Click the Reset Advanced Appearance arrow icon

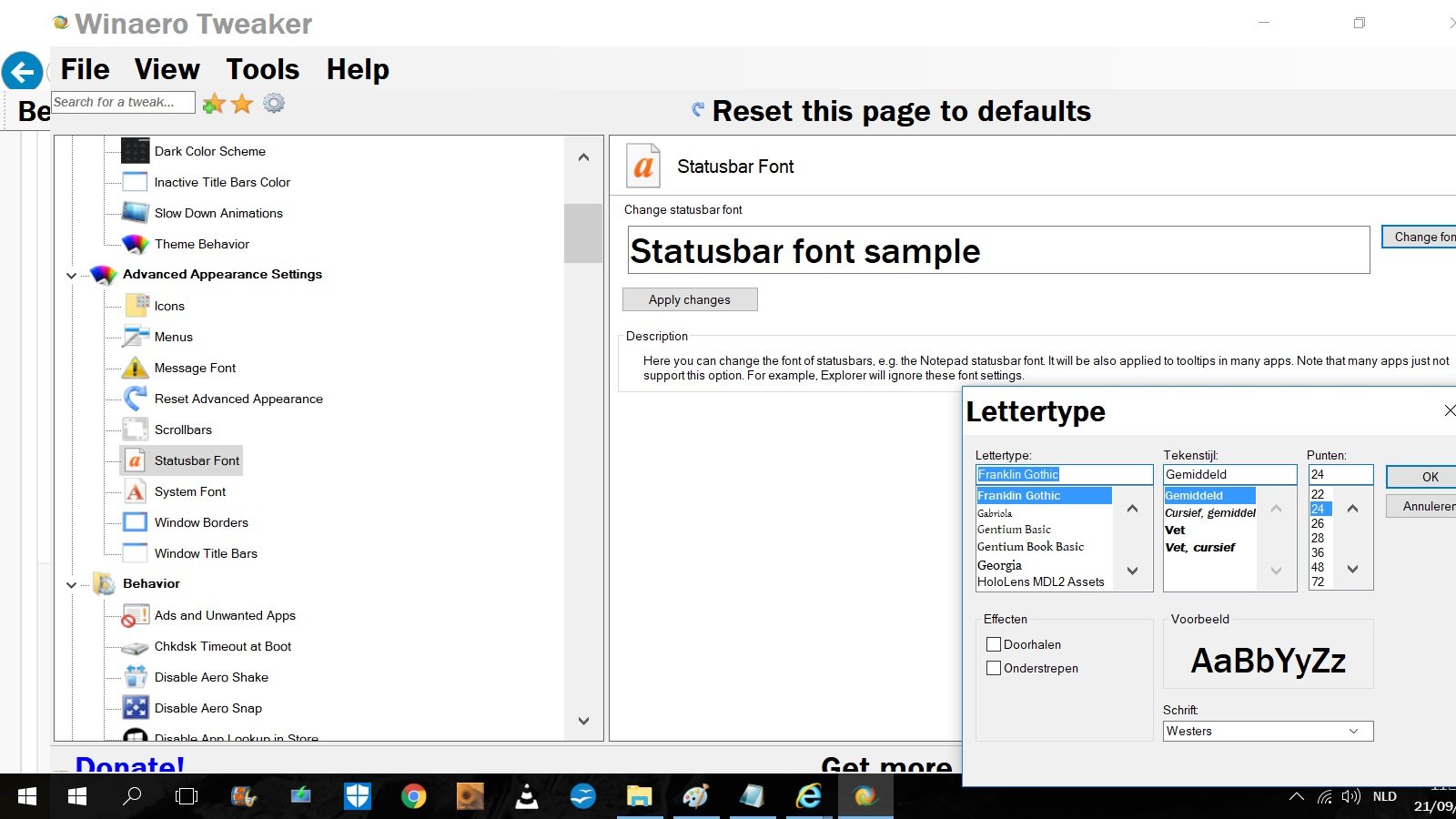pyautogui.click(x=136, y=399)
